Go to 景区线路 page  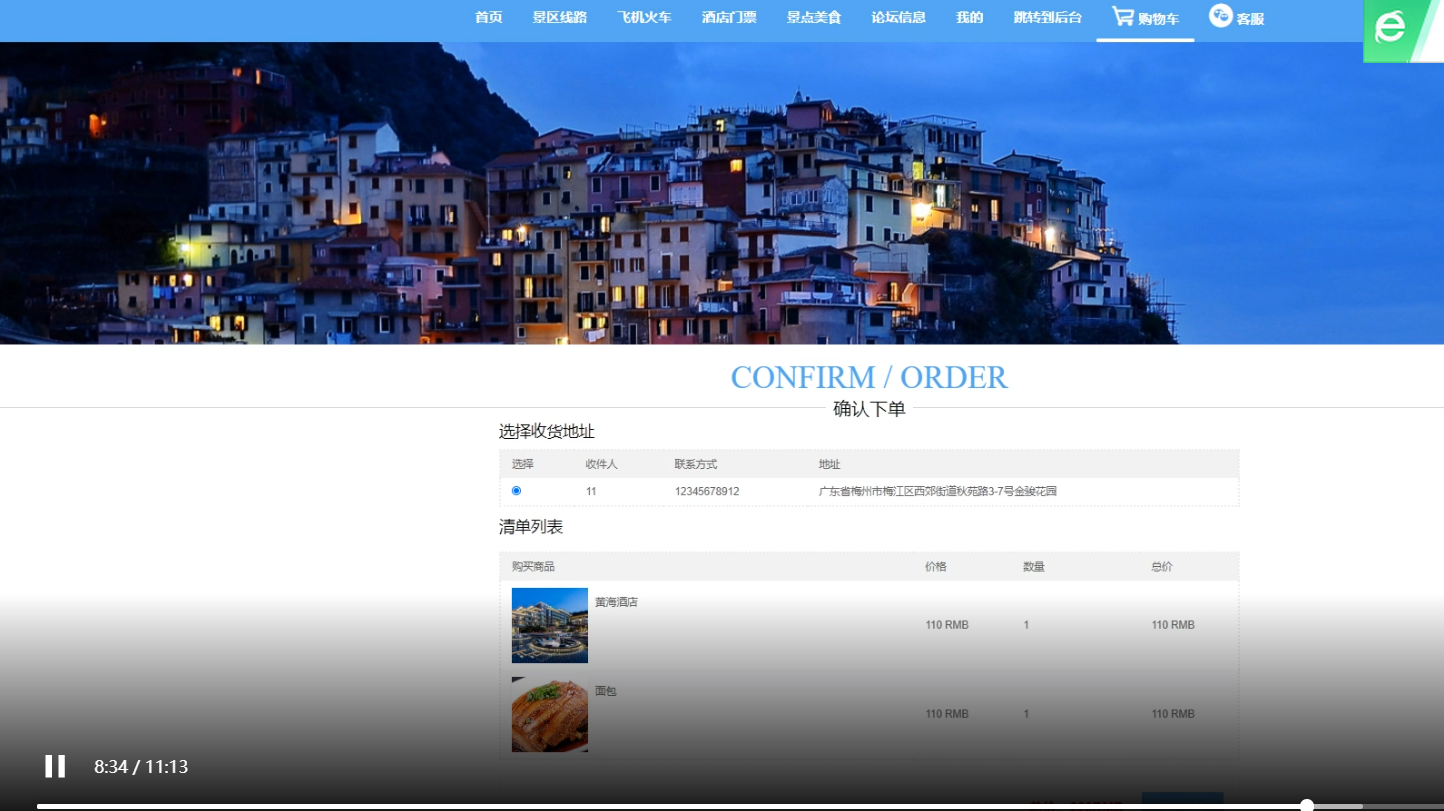point(559,18)
